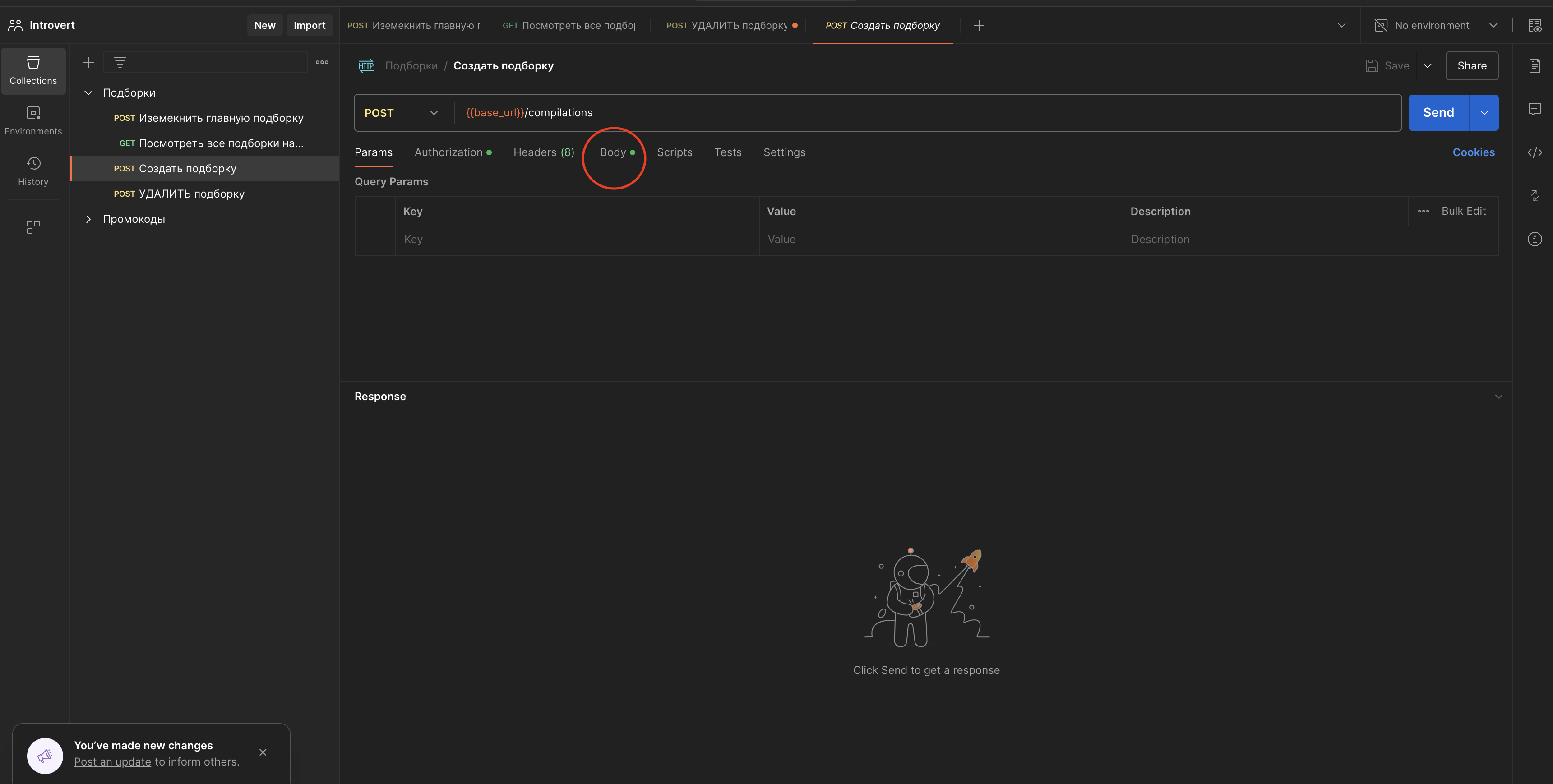Click the Share button

click(x=1471, y=66)
